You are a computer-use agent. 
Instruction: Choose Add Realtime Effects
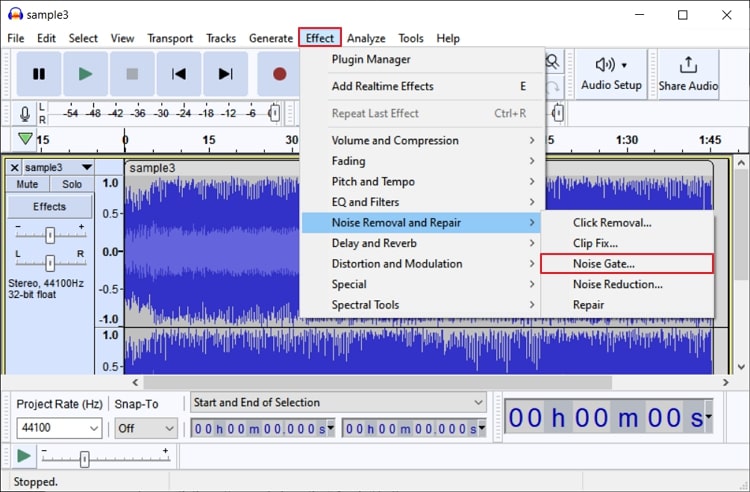tap(423, 87)
